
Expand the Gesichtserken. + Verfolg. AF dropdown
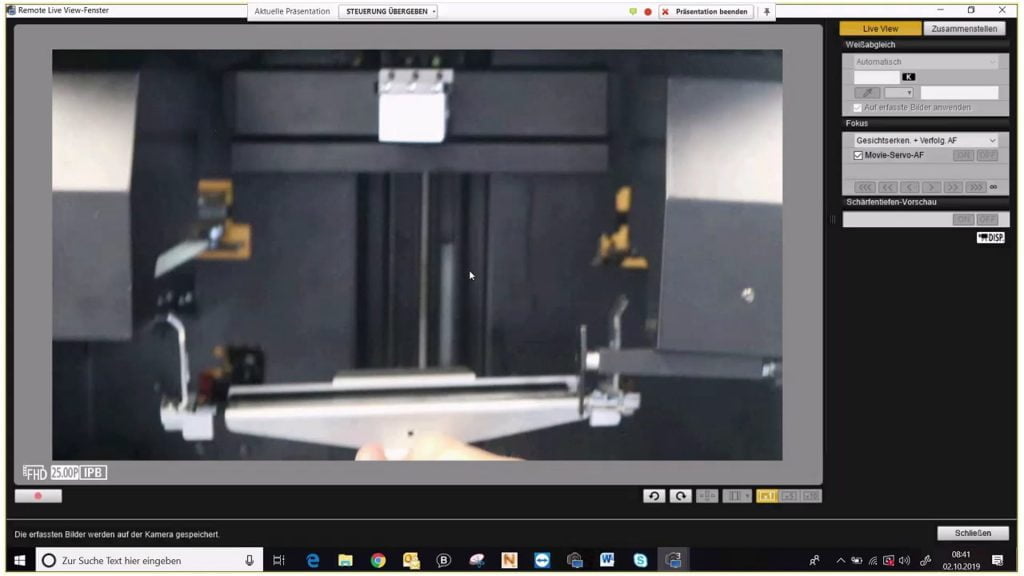coord(924,141)
